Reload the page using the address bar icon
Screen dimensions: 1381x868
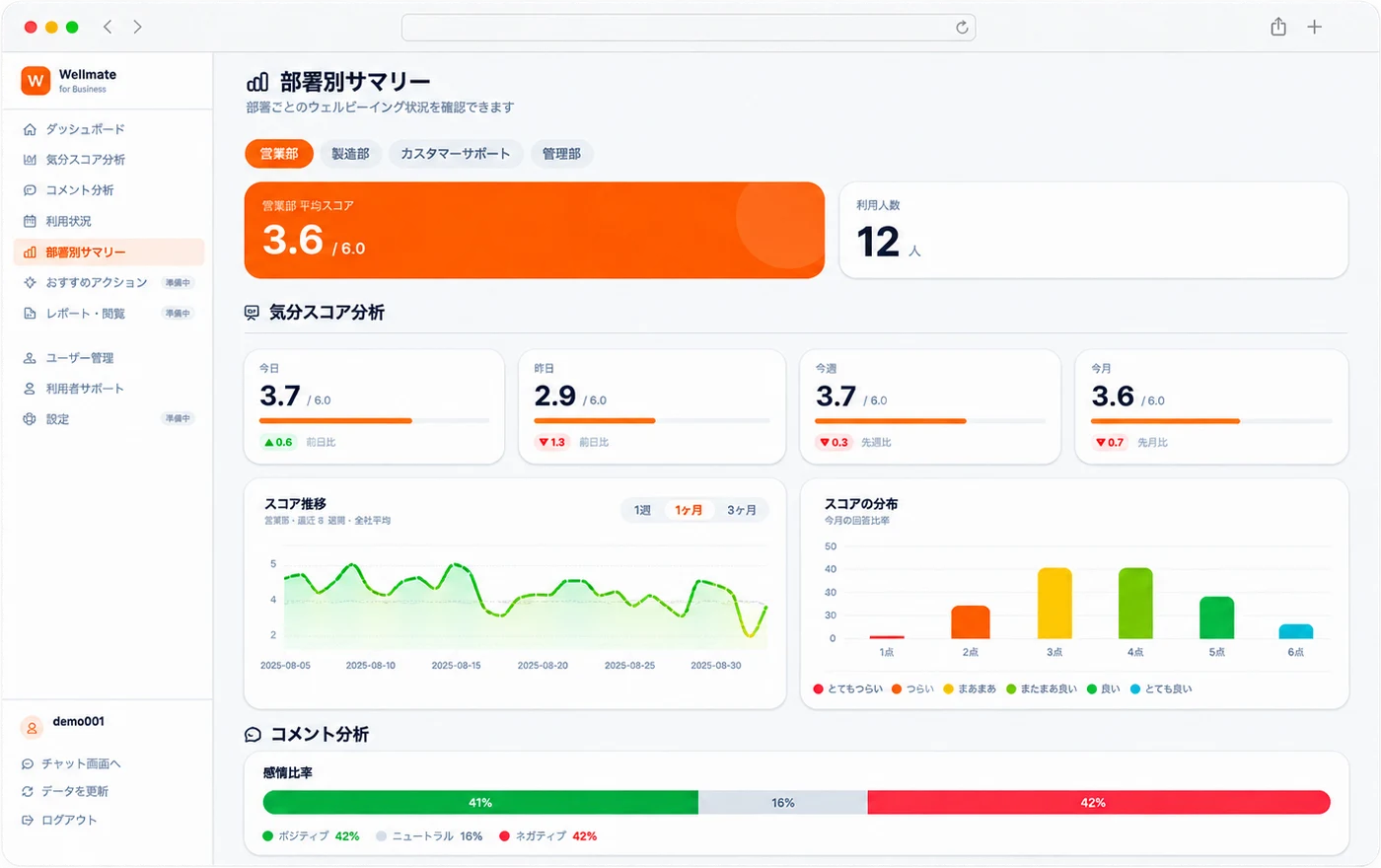coord(962,28)
